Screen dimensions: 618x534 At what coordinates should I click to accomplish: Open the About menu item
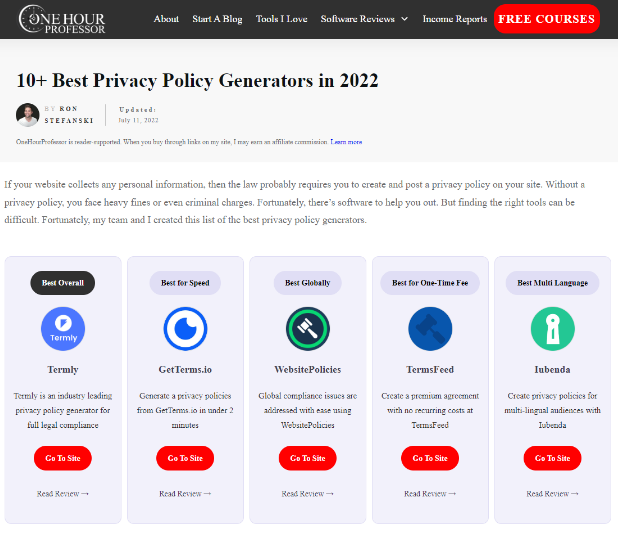(x=166, y=19)
